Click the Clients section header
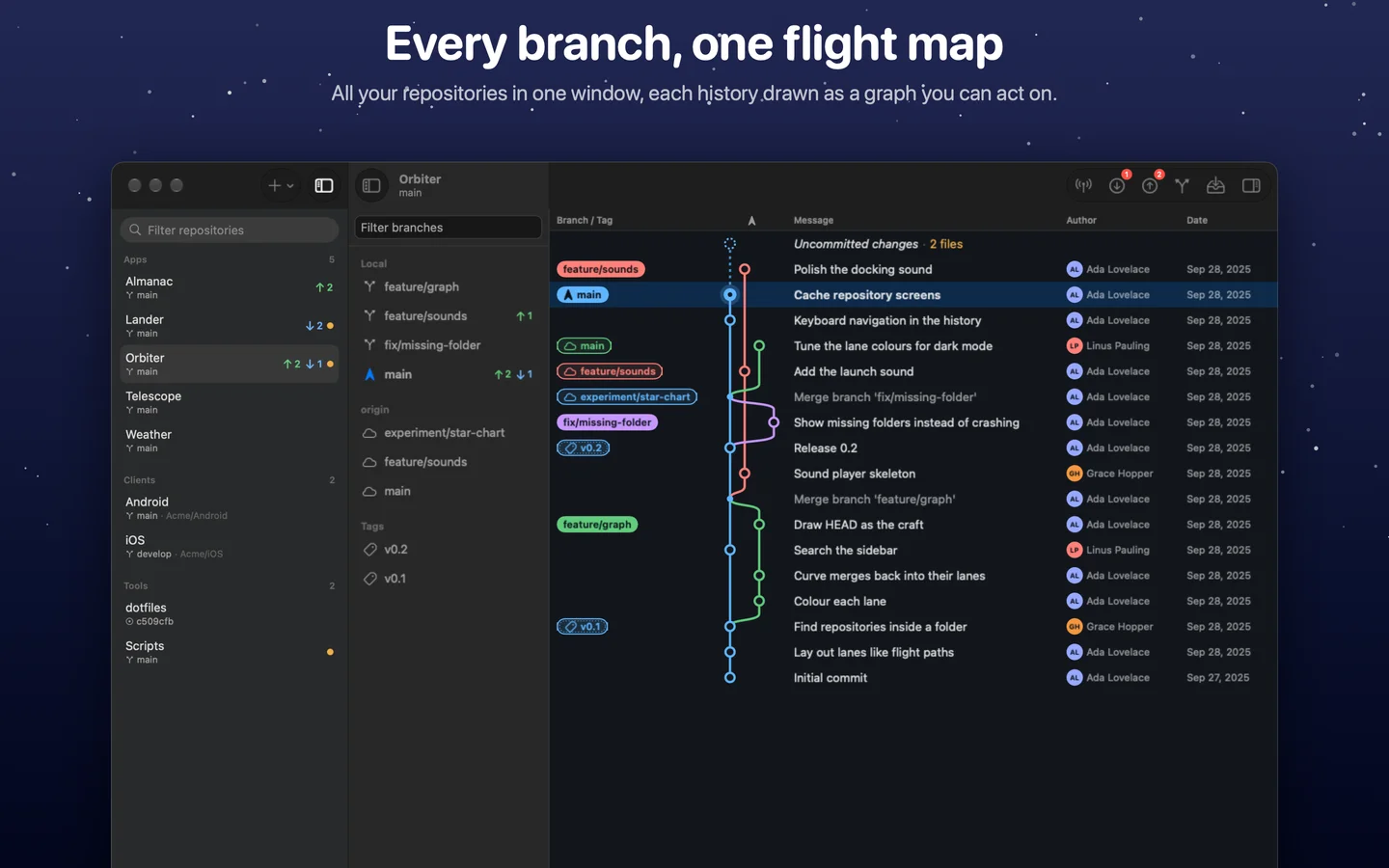1389x868 pixels. pyautogui.click(x=139, y=480)
